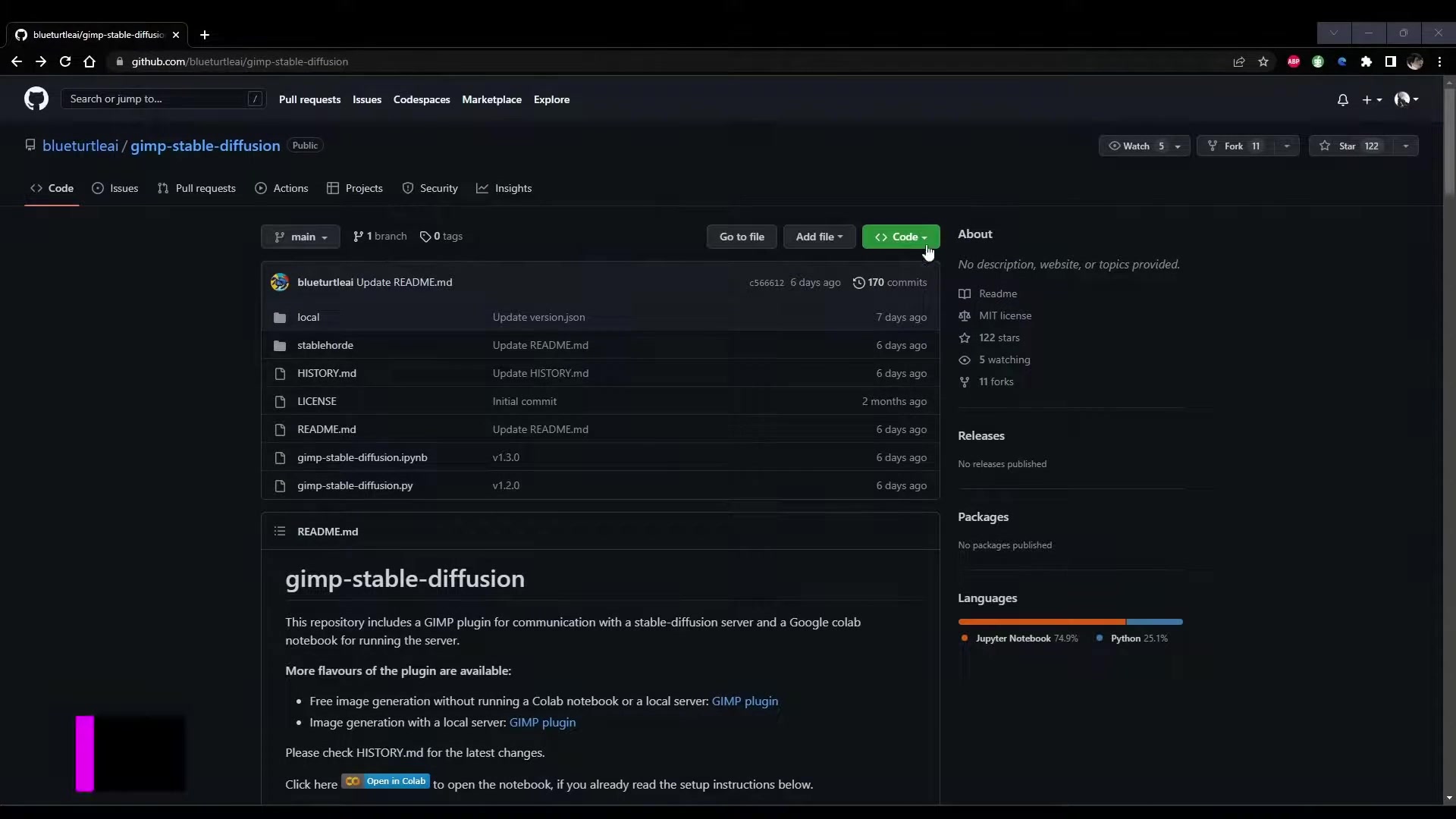Screen dimensions: 1456x819
Task: Click the Go to file button
Action: (x=741, y=237)
